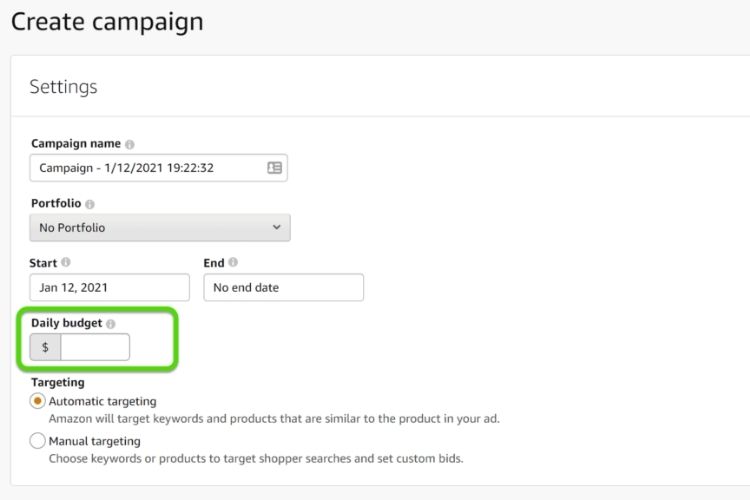Show info for the End date
The height and width of the screenshot is (500, 750).
coord(233,263)
